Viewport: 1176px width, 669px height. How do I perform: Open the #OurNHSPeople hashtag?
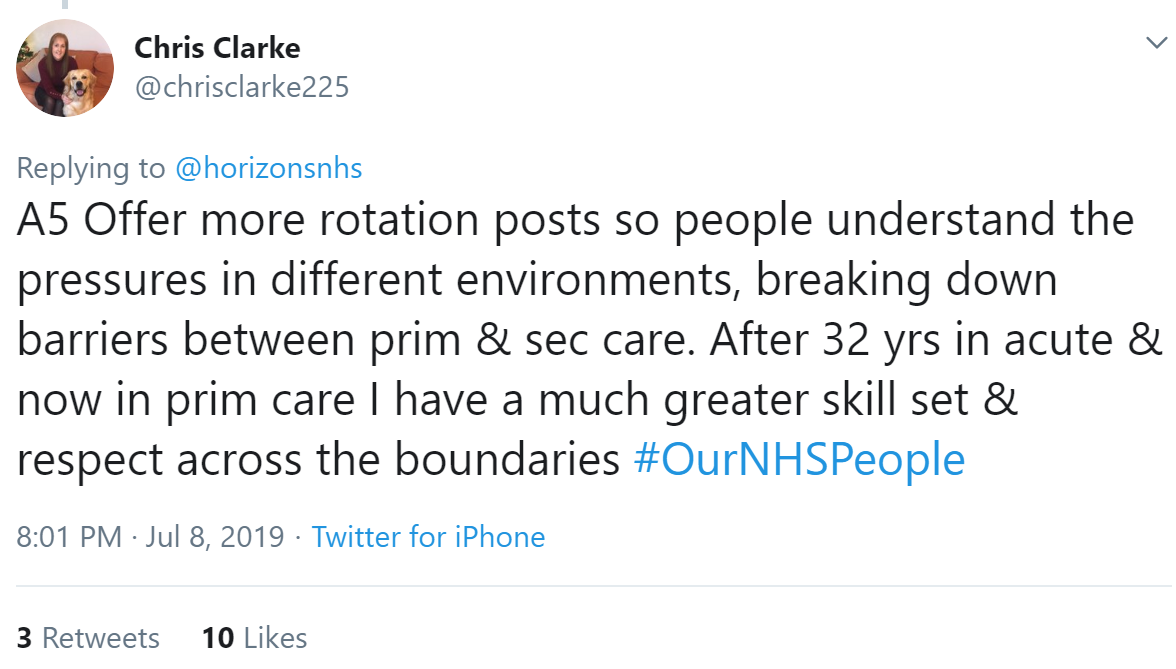click(x=799, y=460)
